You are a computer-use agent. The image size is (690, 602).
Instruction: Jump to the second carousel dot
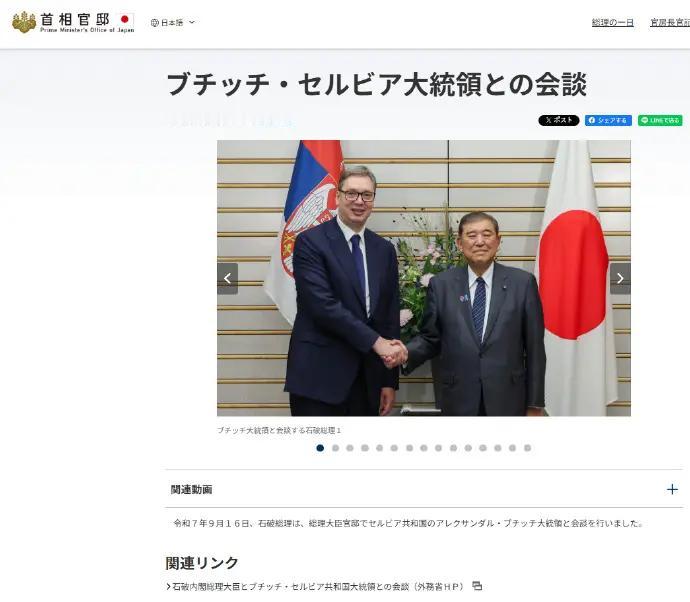[x=335, y=448]
